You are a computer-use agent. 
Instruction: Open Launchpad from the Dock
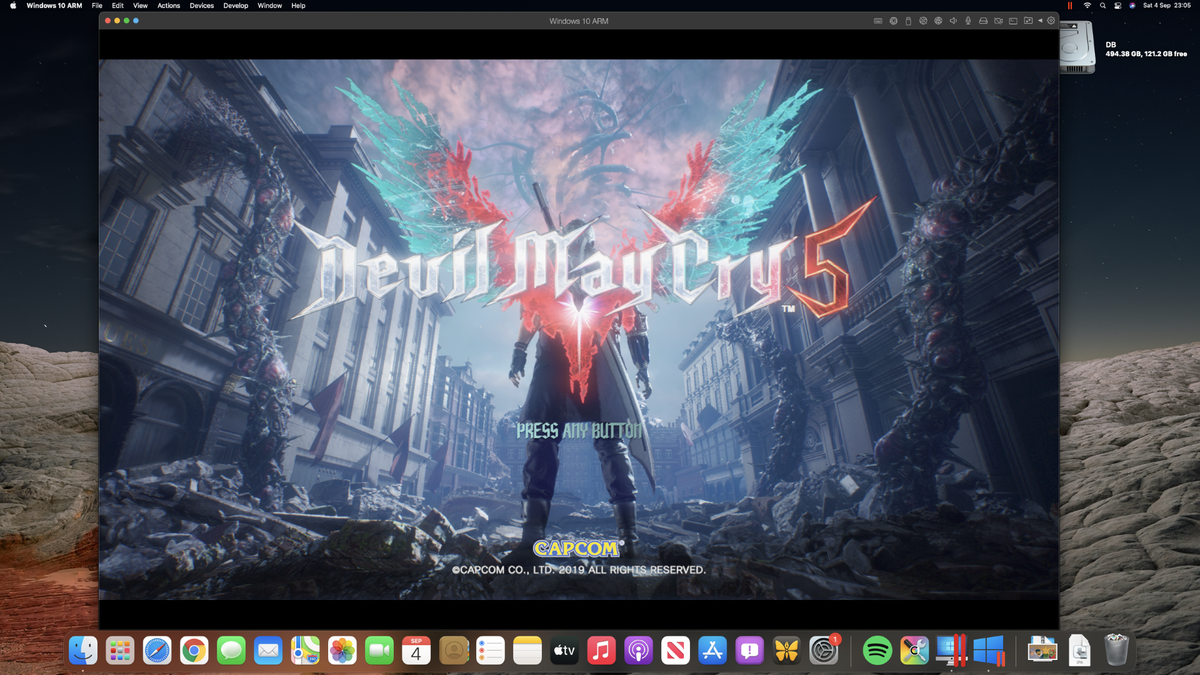tap(120, 651)
